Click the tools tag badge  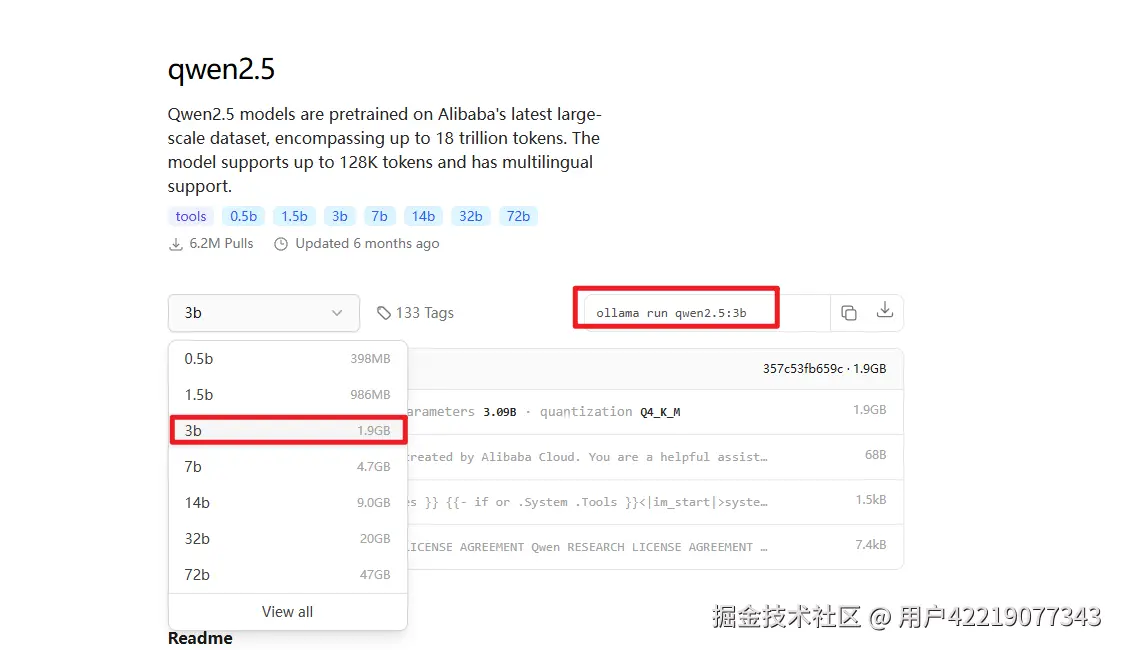(x=191, y=216)
